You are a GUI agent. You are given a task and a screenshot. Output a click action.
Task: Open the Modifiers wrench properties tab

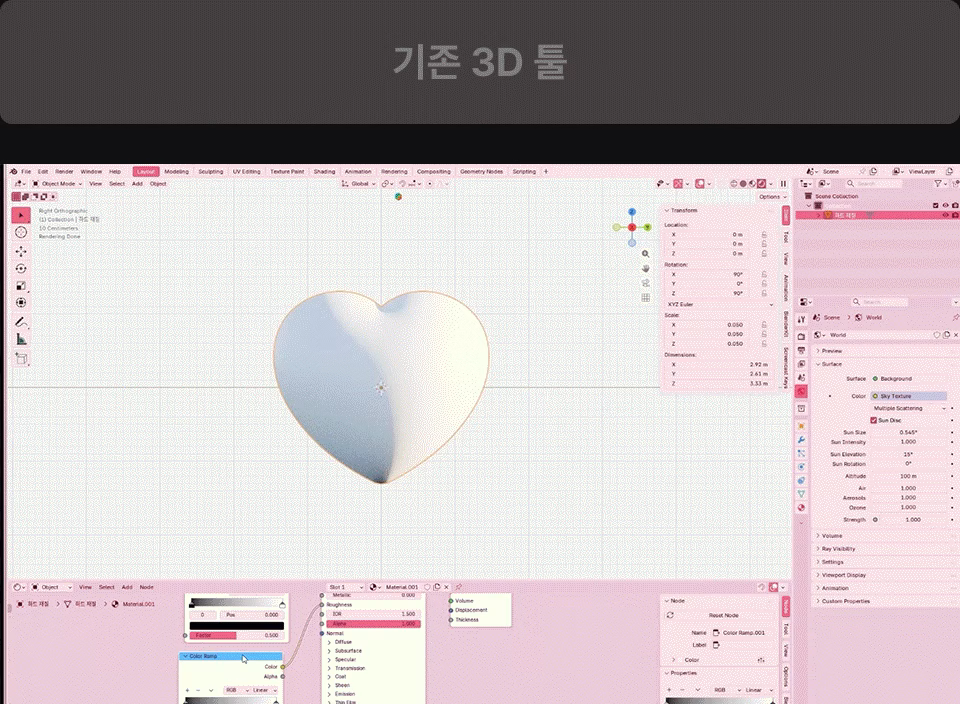click(x=801, y=440)
